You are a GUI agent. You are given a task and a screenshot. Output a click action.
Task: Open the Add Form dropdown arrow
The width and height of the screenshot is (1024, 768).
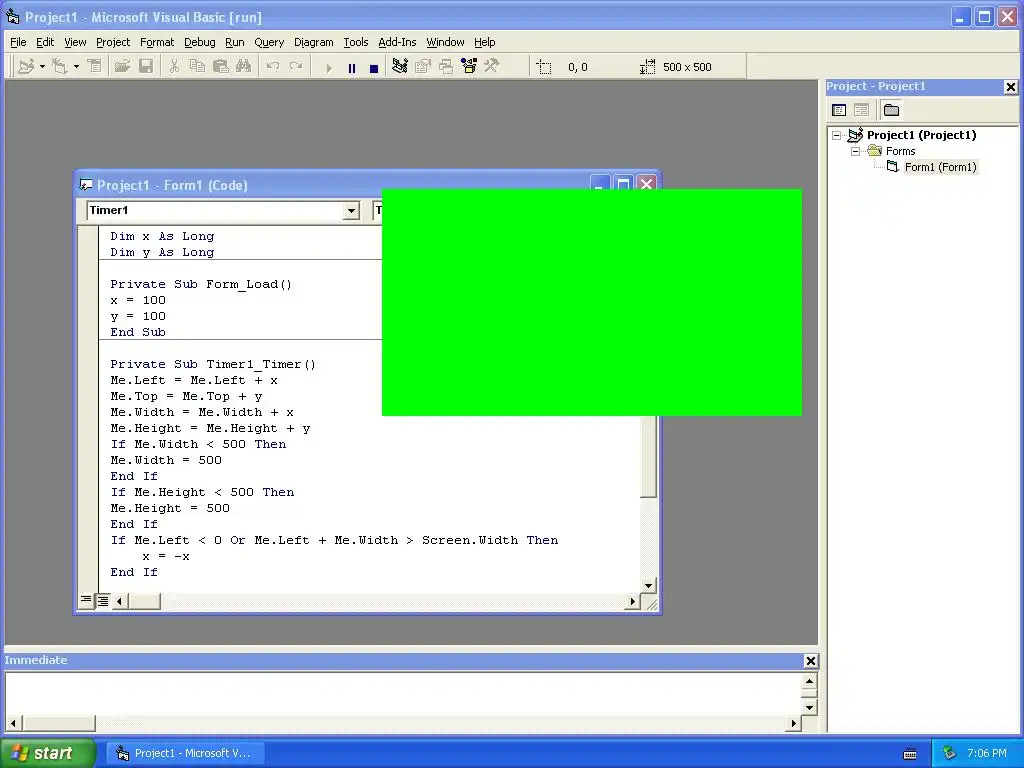click(76, 67)
